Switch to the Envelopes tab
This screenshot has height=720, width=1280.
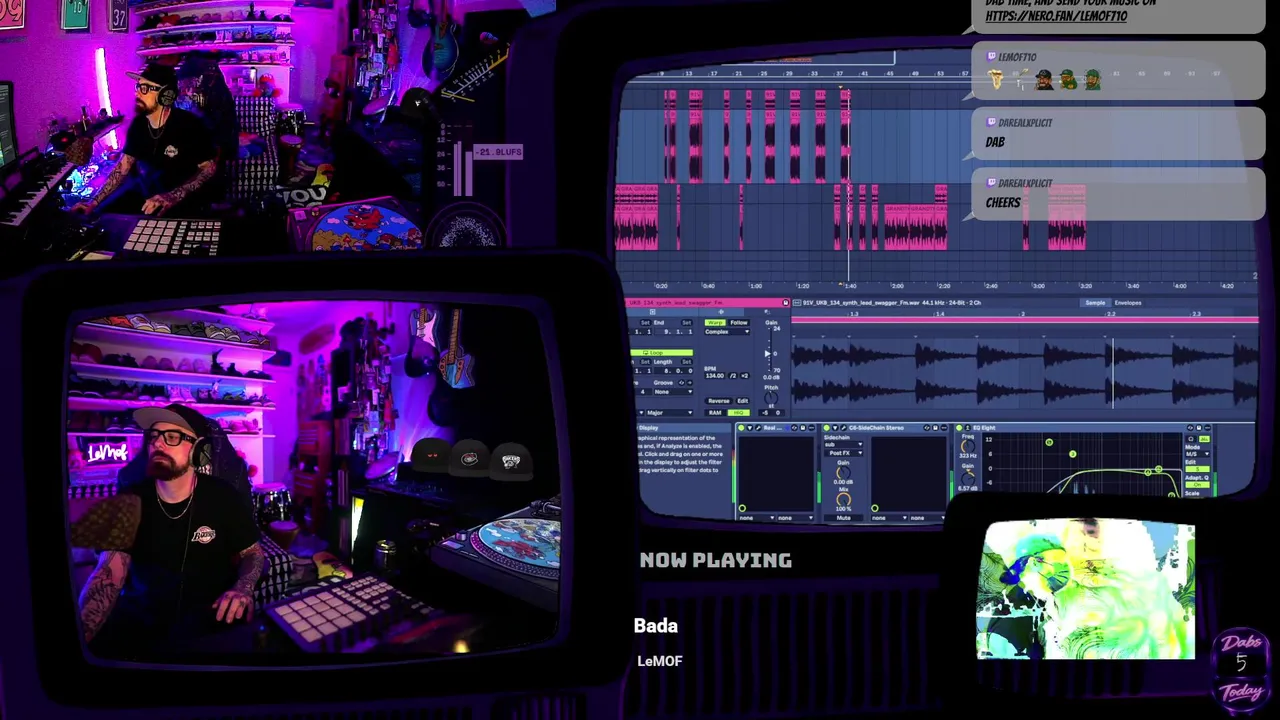coord(1128,302)
